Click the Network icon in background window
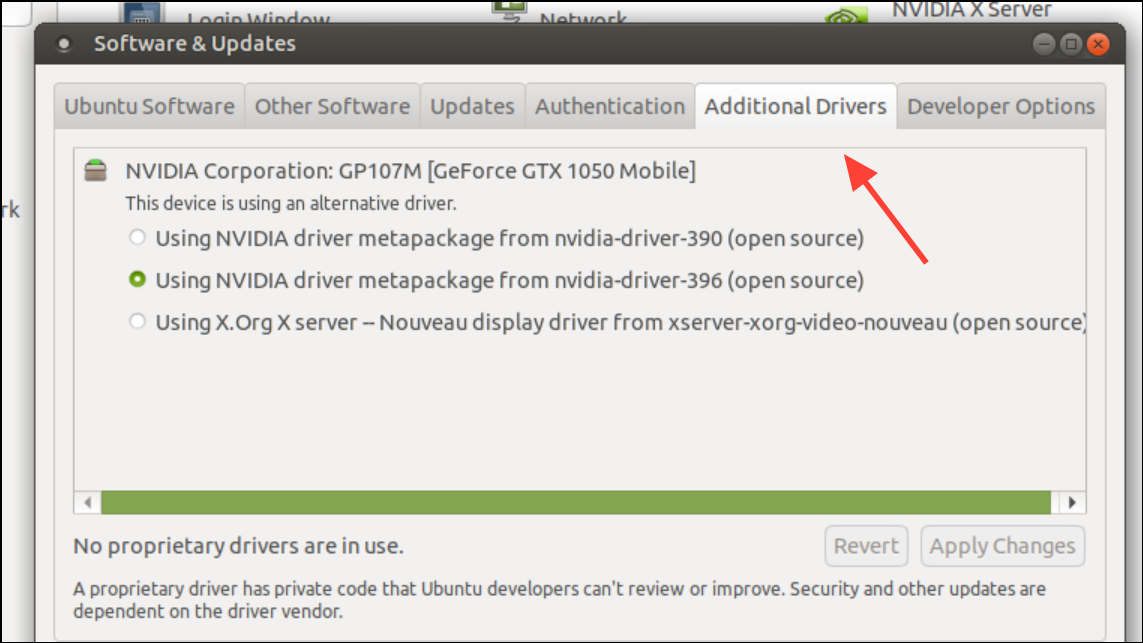This screenshot has height=643, width=1143. [509, 10]
